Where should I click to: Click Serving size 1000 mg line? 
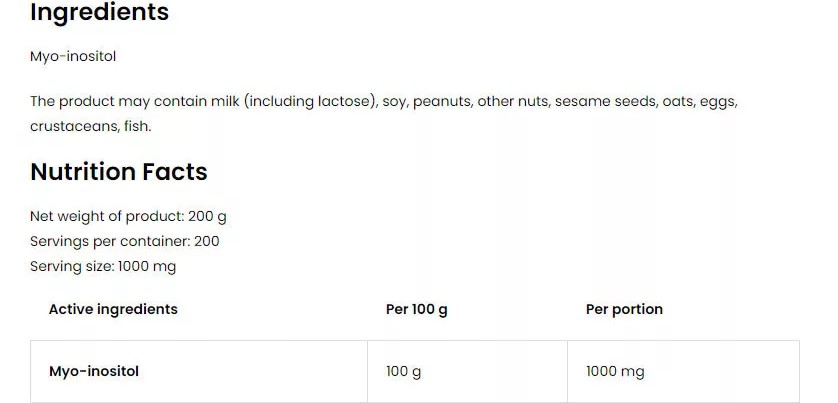103,266
